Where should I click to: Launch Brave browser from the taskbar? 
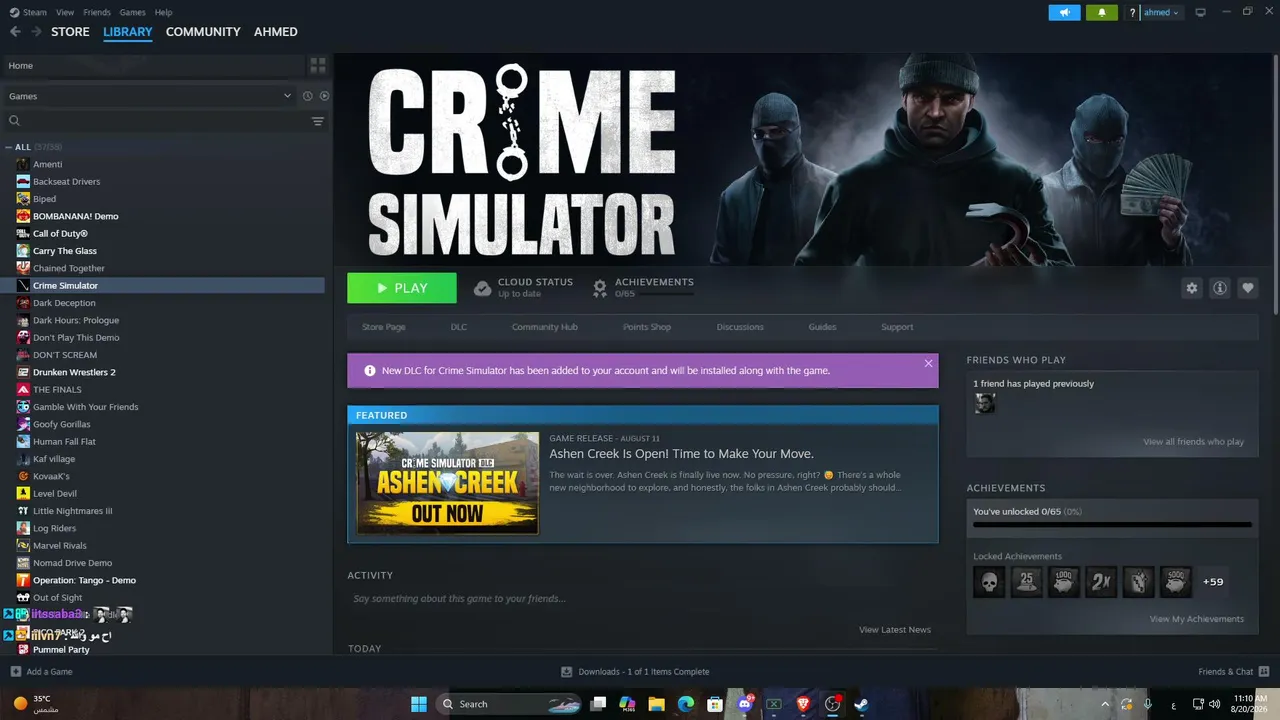[803, 704]
